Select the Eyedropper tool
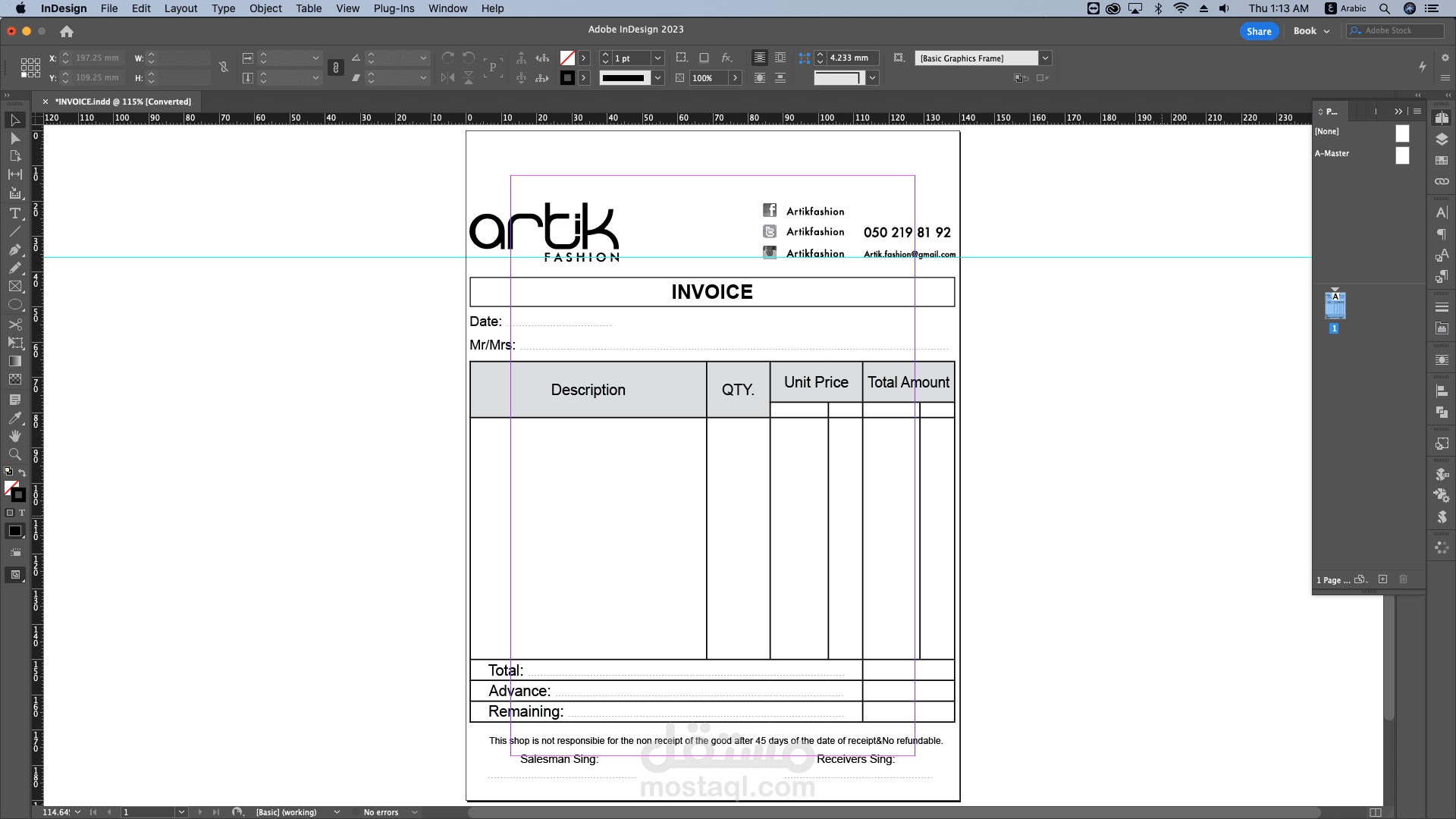This screenshot has width=1456, height=819. tap(14, 418)
